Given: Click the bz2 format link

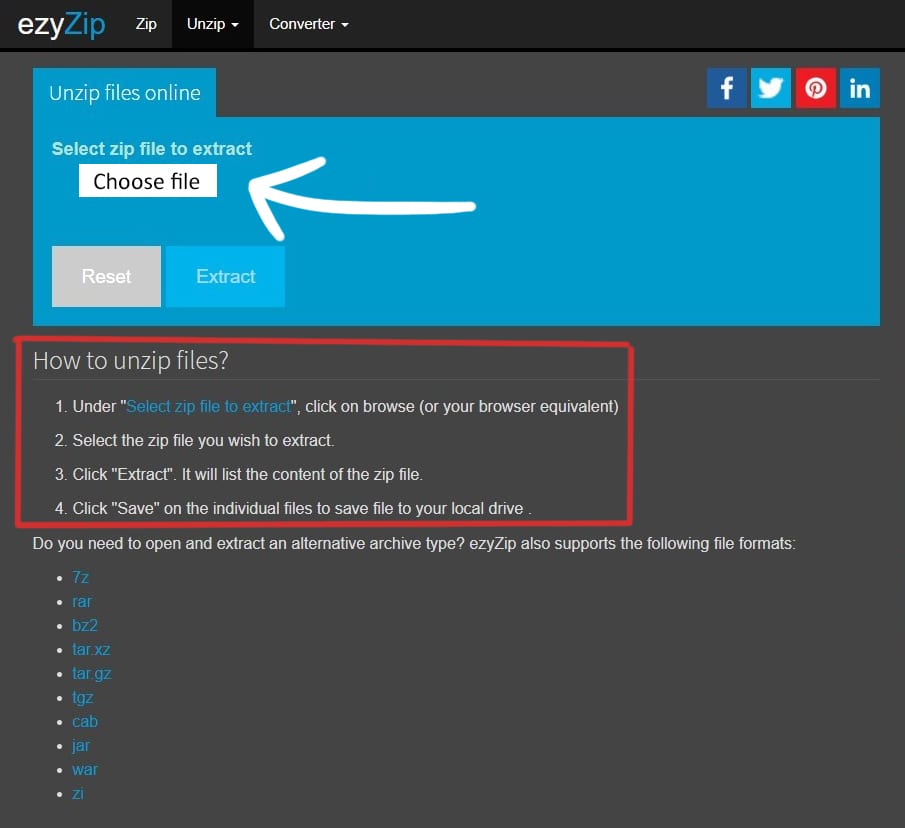Looking at the screenshot, I should 85,625.
